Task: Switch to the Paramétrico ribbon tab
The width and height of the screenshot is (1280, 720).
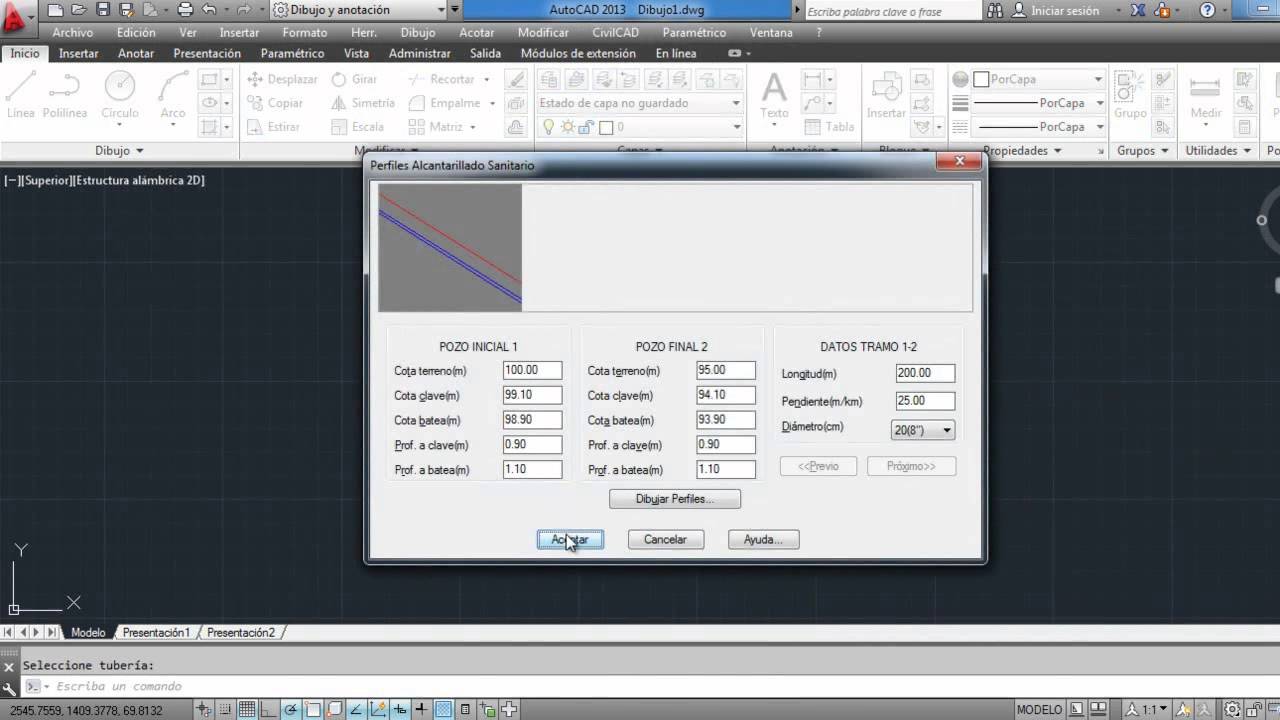Action: click(292, 53)
